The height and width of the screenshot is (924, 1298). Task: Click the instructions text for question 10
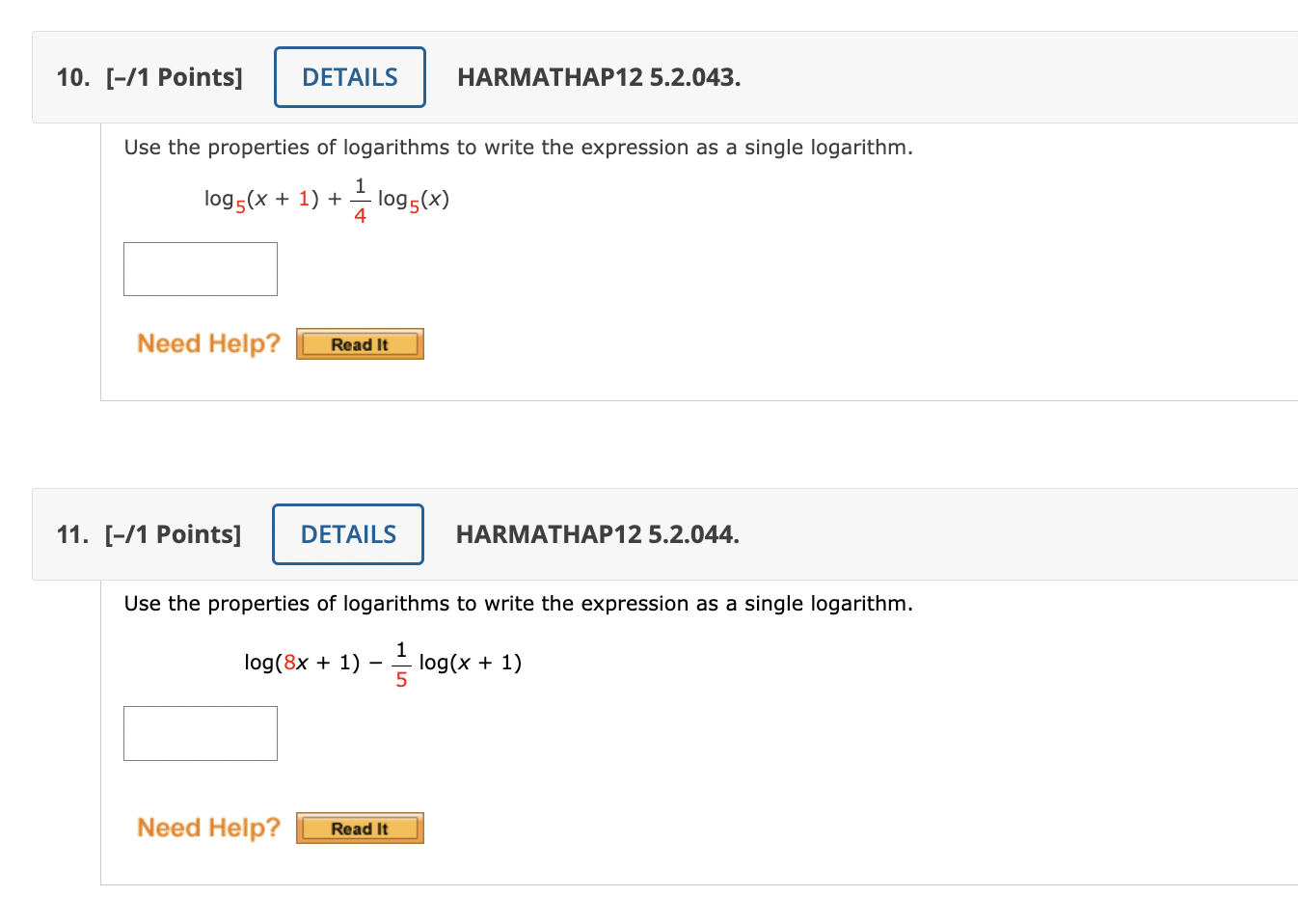coord(518,147)
